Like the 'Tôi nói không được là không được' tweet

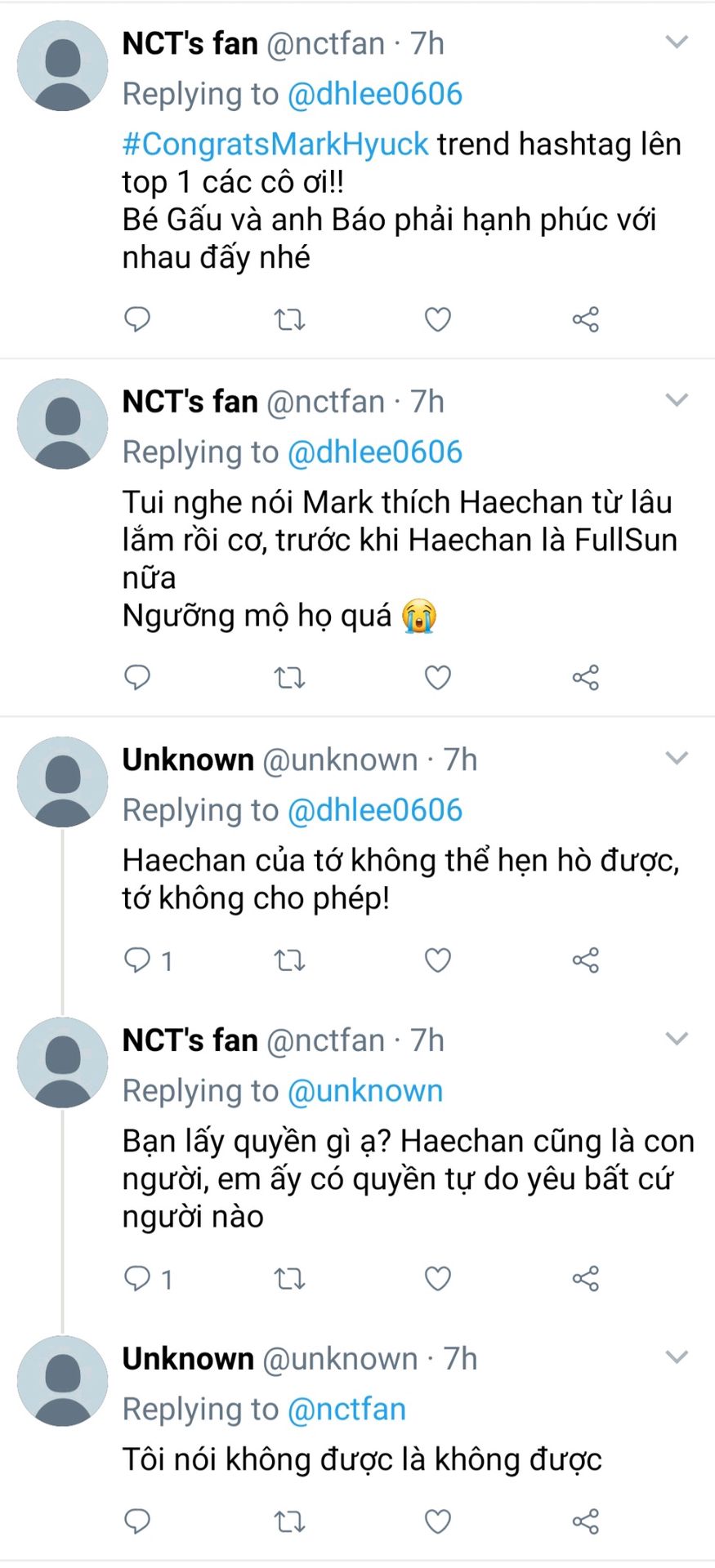438,1521
